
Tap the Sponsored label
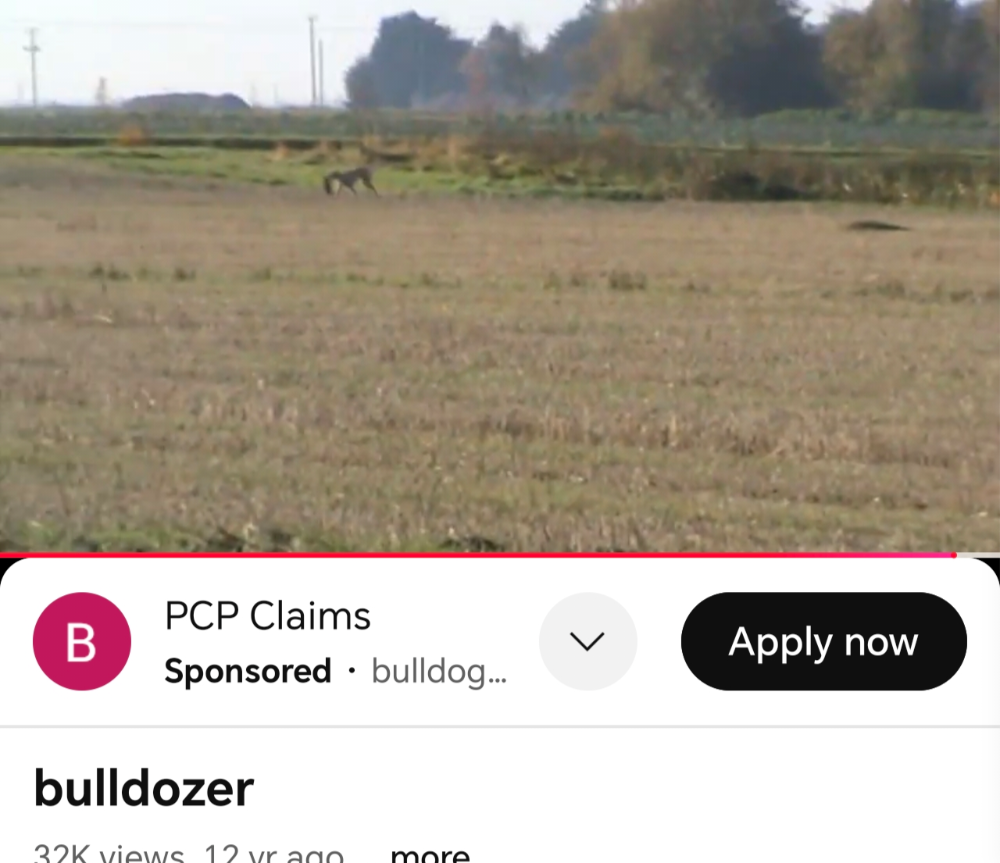coord(247,671)
